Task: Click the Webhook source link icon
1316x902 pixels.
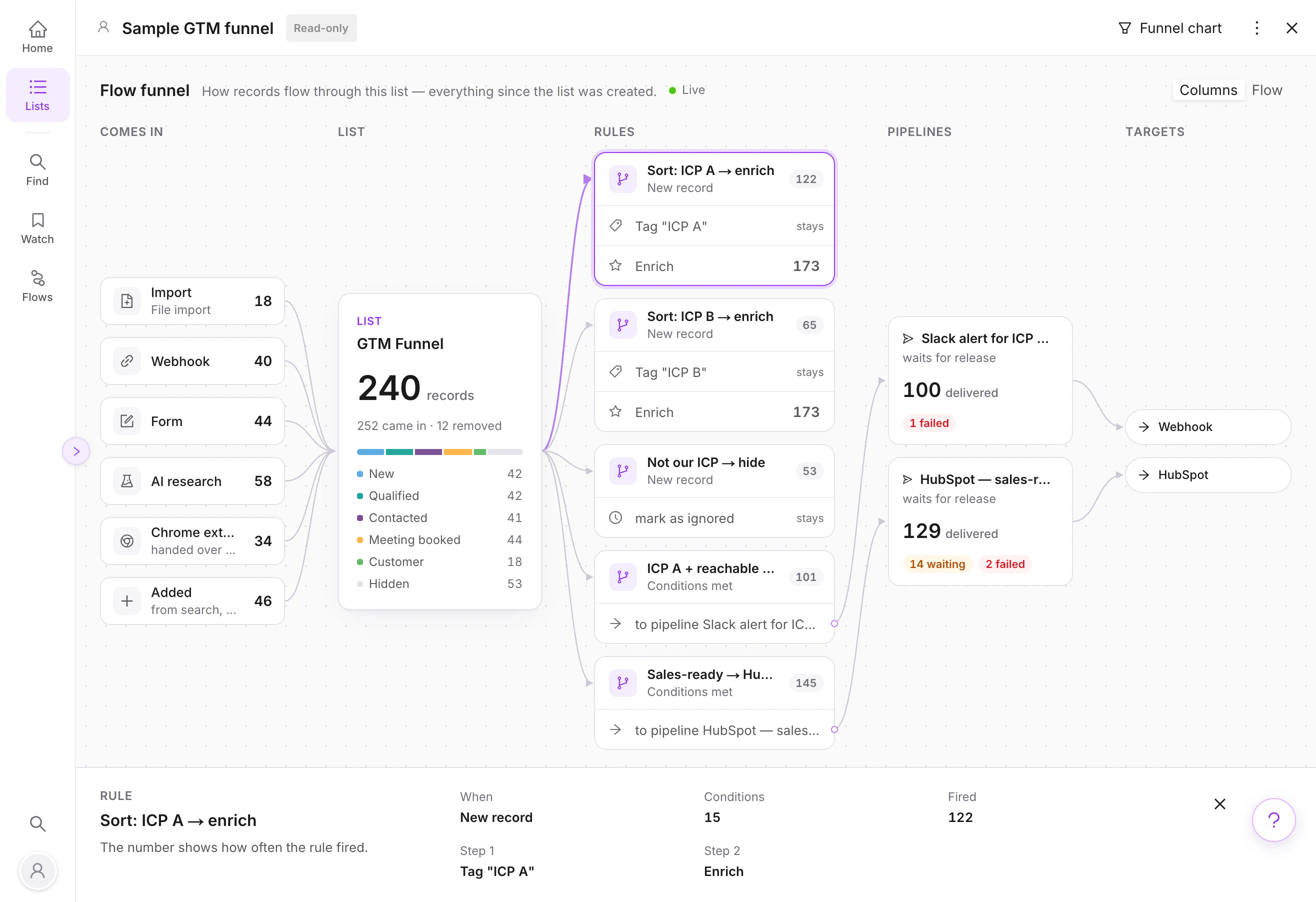Action: tap(127, 360)
